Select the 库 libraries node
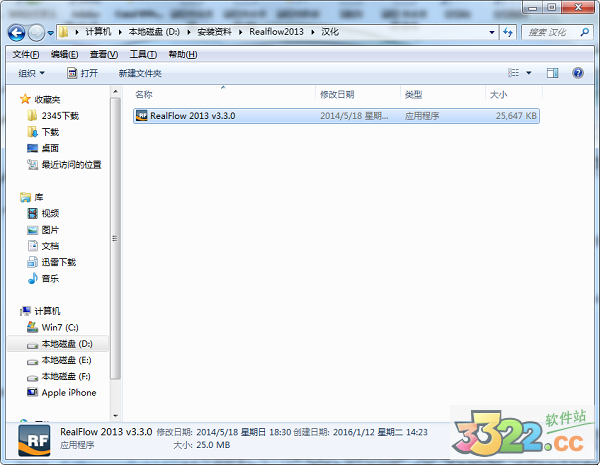Image resolution: width=600 pixels, height=465 pixels. click(x=32, y=197)
